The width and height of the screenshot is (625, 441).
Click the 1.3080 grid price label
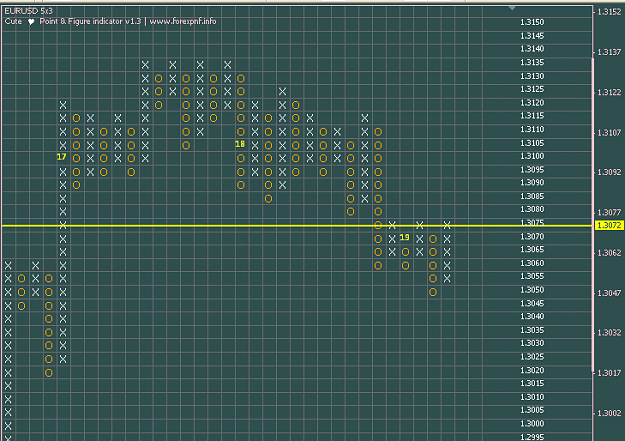tap(532, 209)
